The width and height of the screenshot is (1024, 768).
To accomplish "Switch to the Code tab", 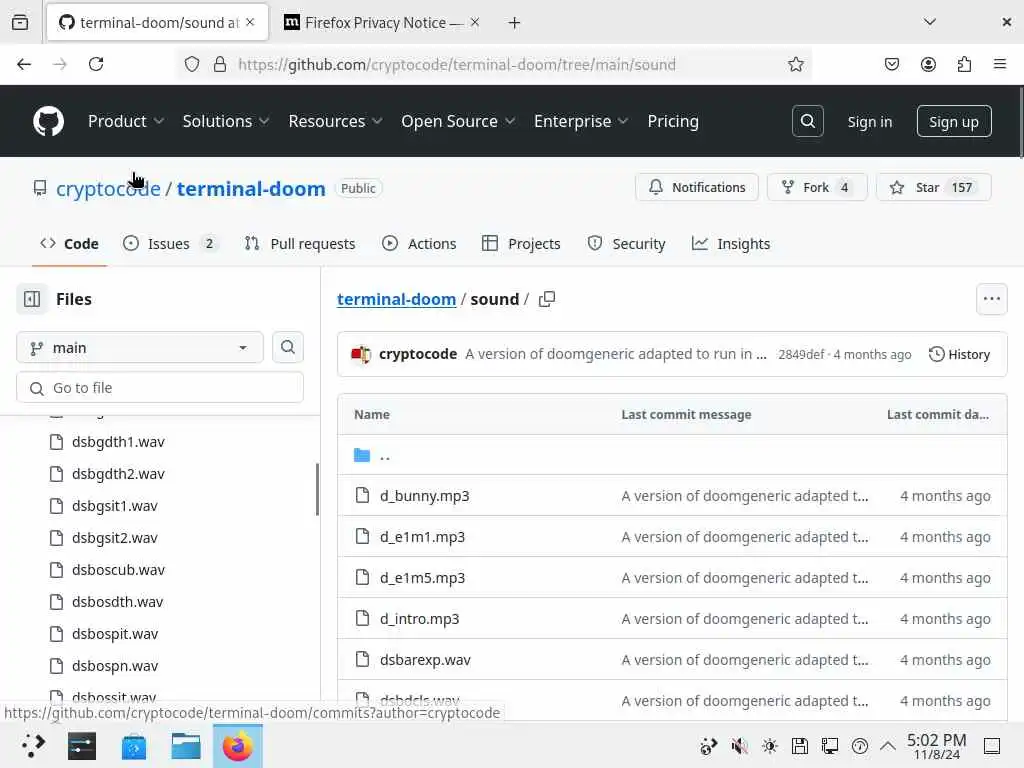I will click(69, 244).
